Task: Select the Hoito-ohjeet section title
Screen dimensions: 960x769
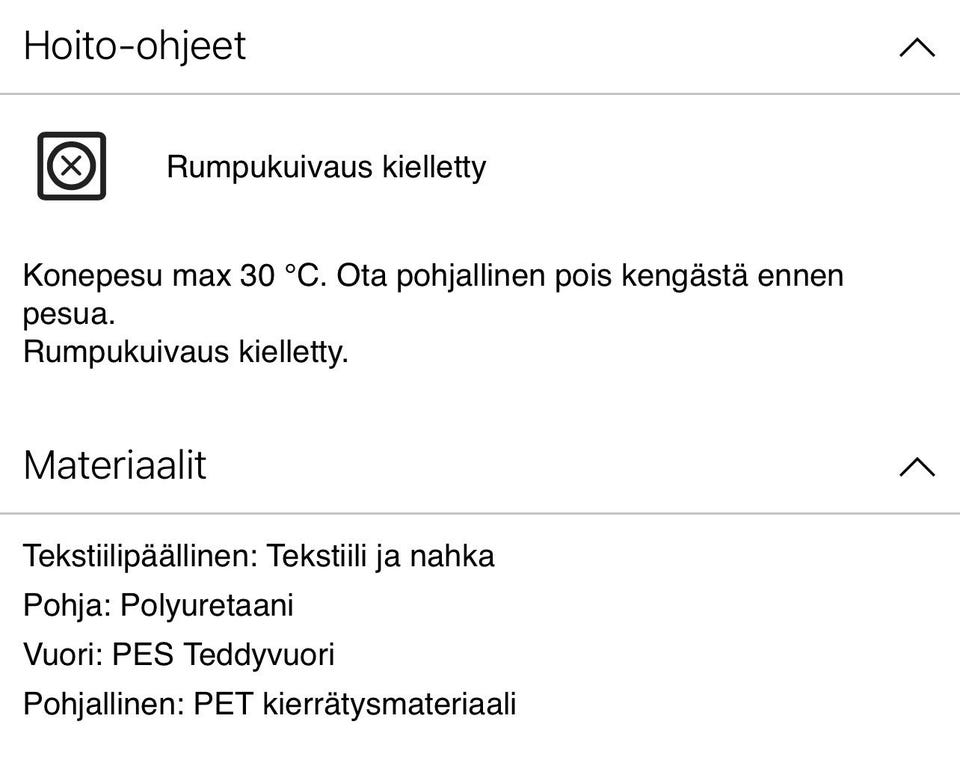Action: point(134,46)
